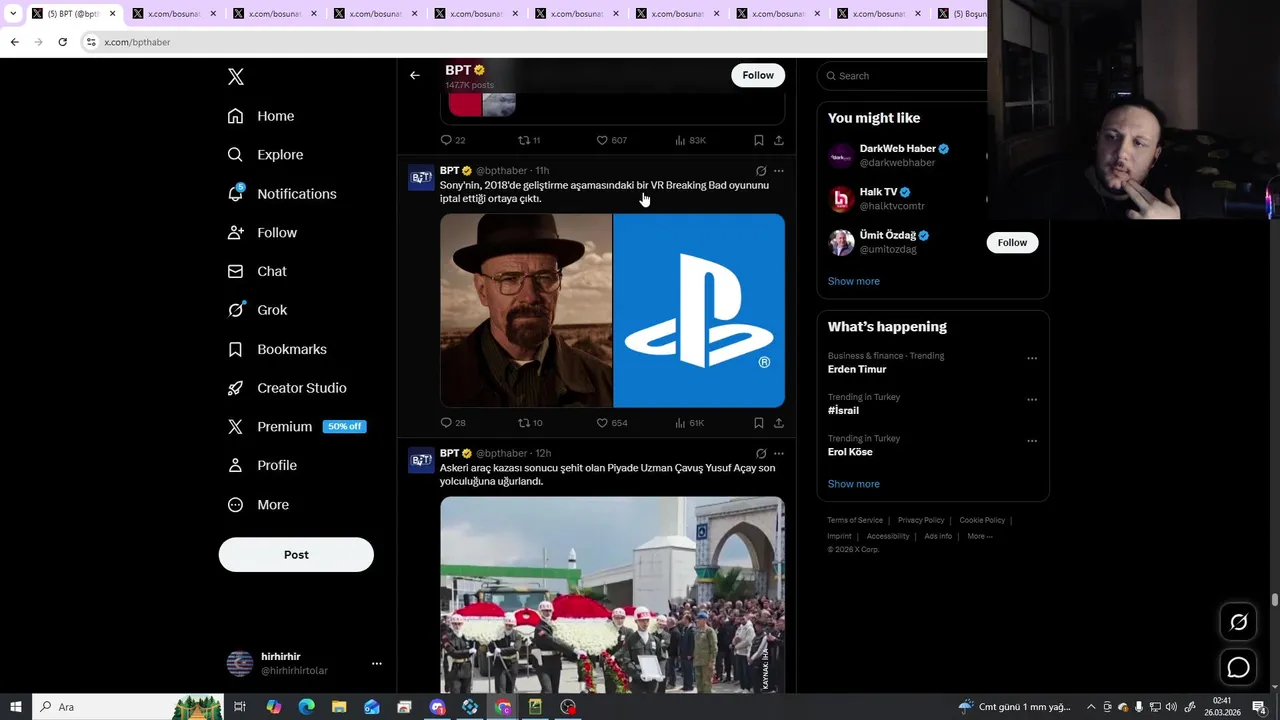Open more options for Erden Timur trend
The width and height of the screenshot is (1280, 720).
tap(1032, 358)
